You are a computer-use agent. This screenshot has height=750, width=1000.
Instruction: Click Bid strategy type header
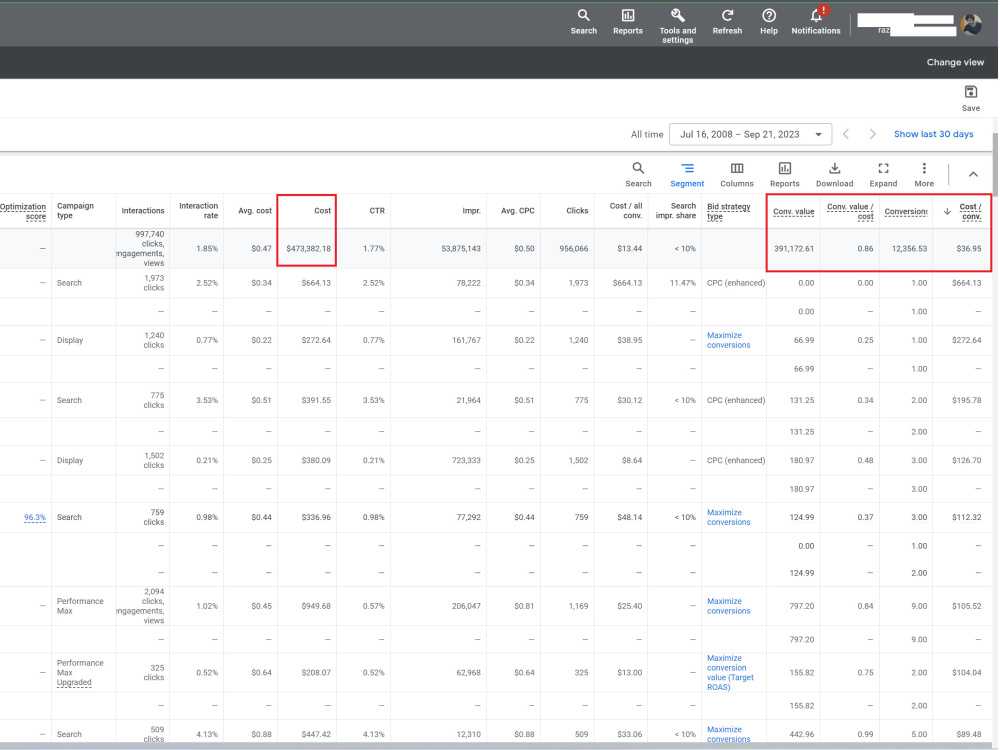pyautogui.click(x=728, y=211)
